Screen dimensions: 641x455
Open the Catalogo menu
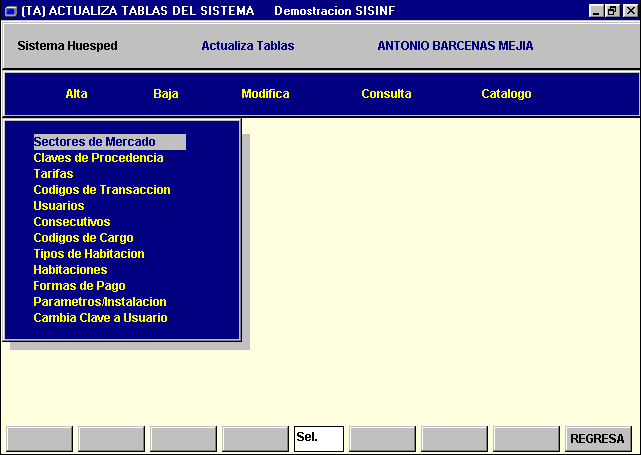tap(506, 94)
